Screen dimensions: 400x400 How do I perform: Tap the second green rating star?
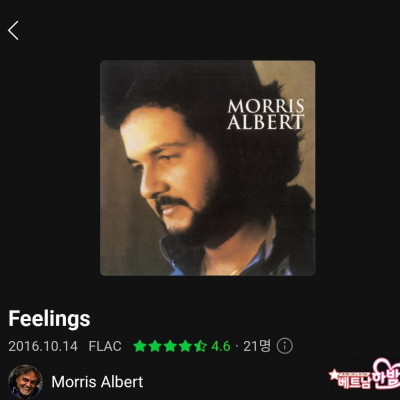(x=155, y=346)
